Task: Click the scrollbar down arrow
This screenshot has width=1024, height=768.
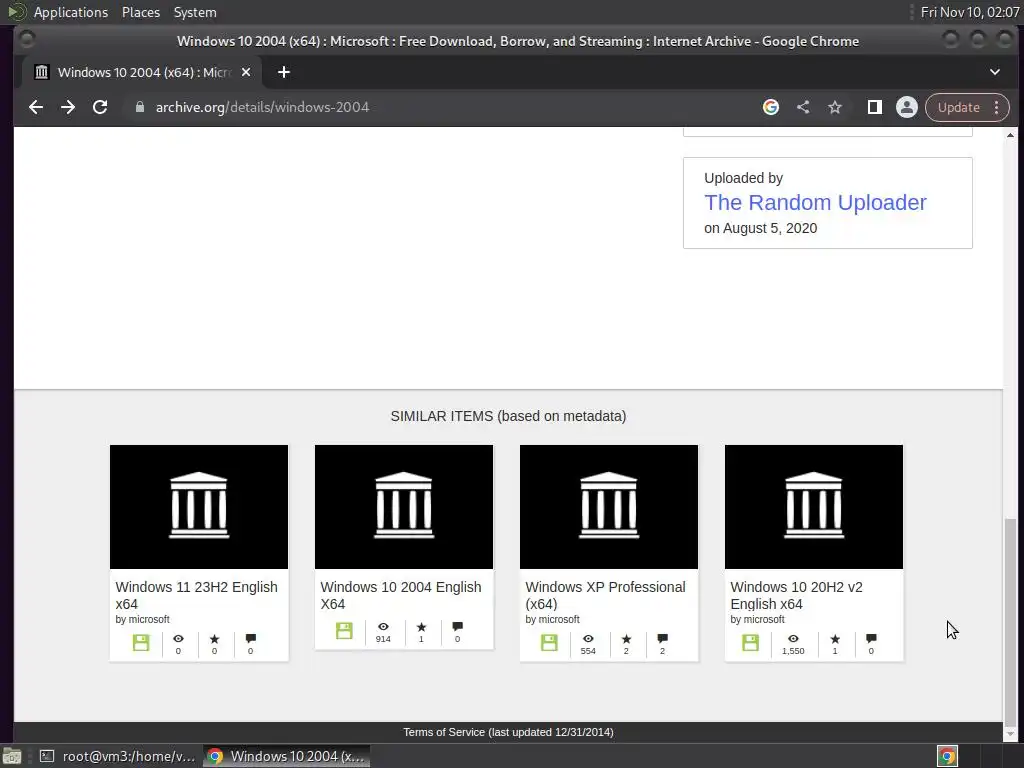Action: (x=1010, y=735)
